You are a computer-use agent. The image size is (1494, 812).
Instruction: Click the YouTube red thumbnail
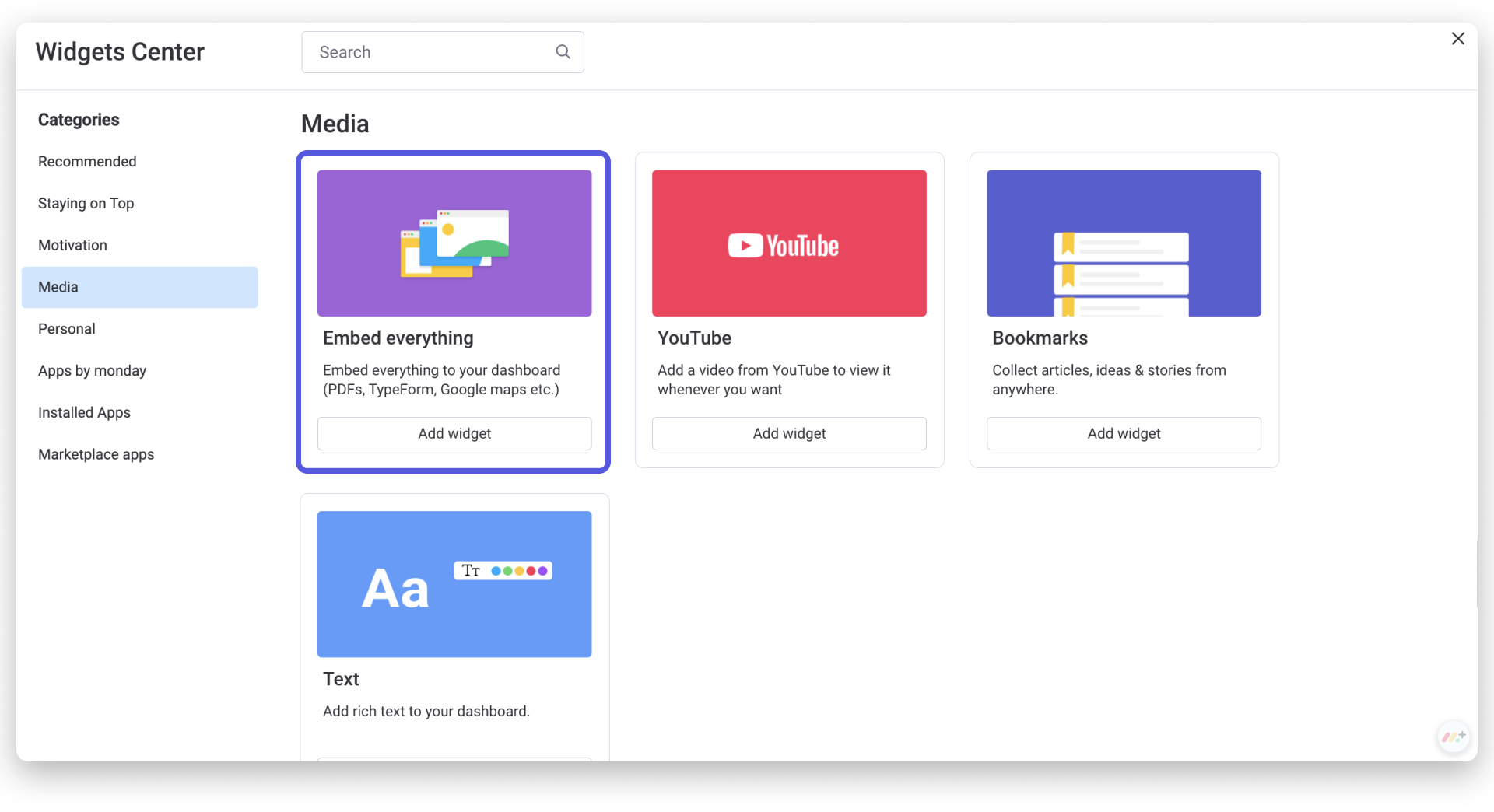(789, 243)
